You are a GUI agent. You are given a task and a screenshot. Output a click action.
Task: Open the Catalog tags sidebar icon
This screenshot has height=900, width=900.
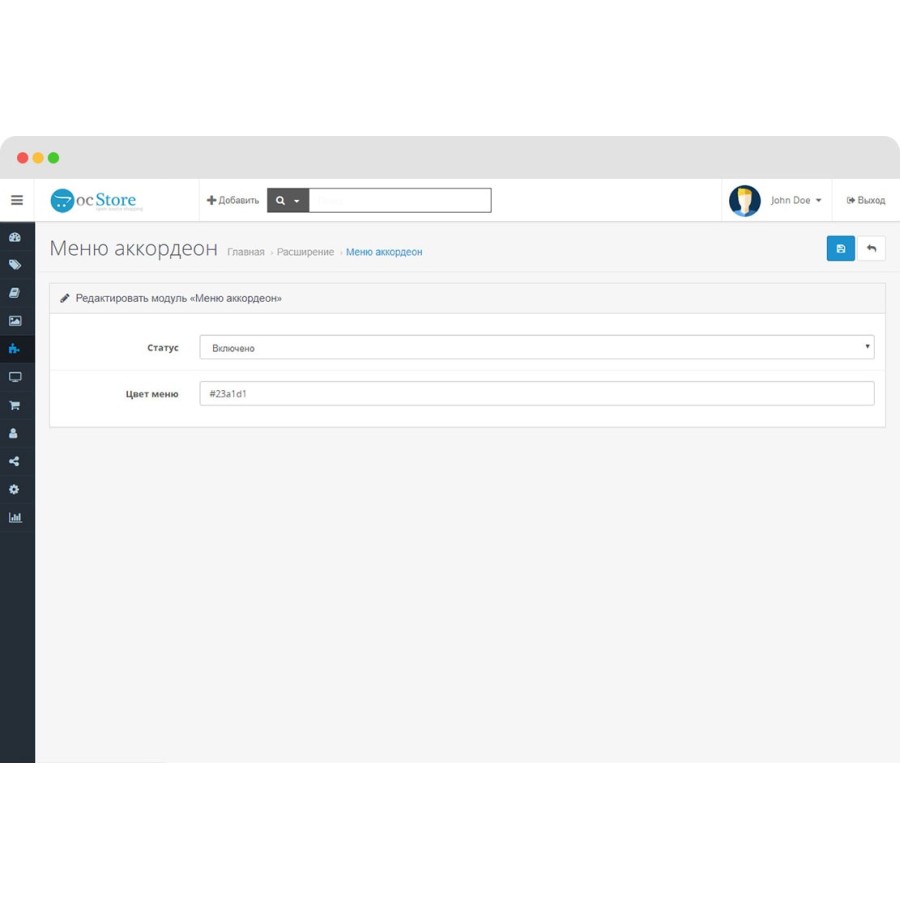click(x=15, y=265)
